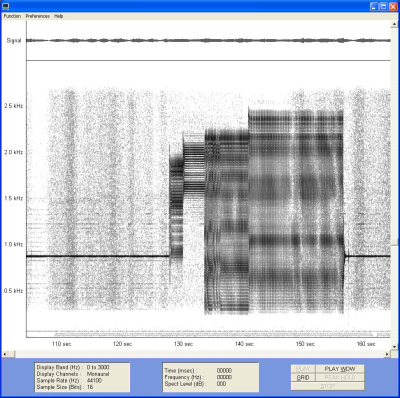The width and height of the screenshot is (400, 398).
Task: Click the Signal waveform strip
Action: (x=208, y=40)
